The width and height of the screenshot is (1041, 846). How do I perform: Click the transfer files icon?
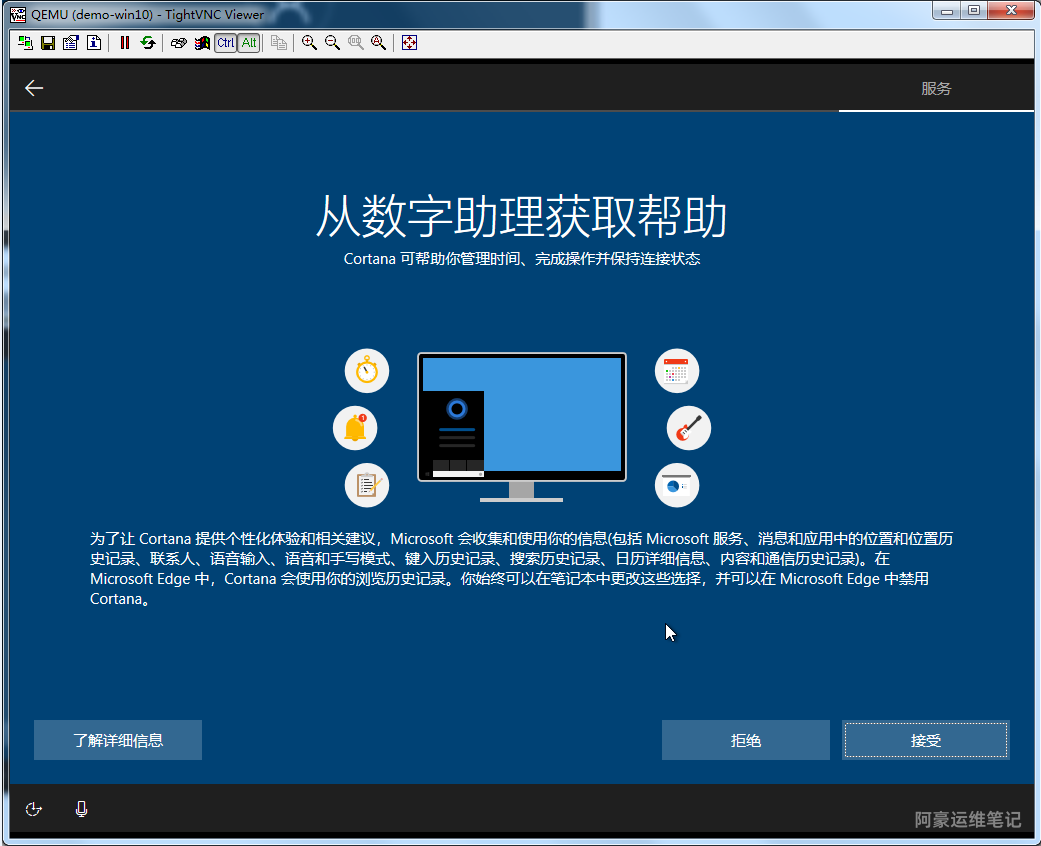point(280,43)
